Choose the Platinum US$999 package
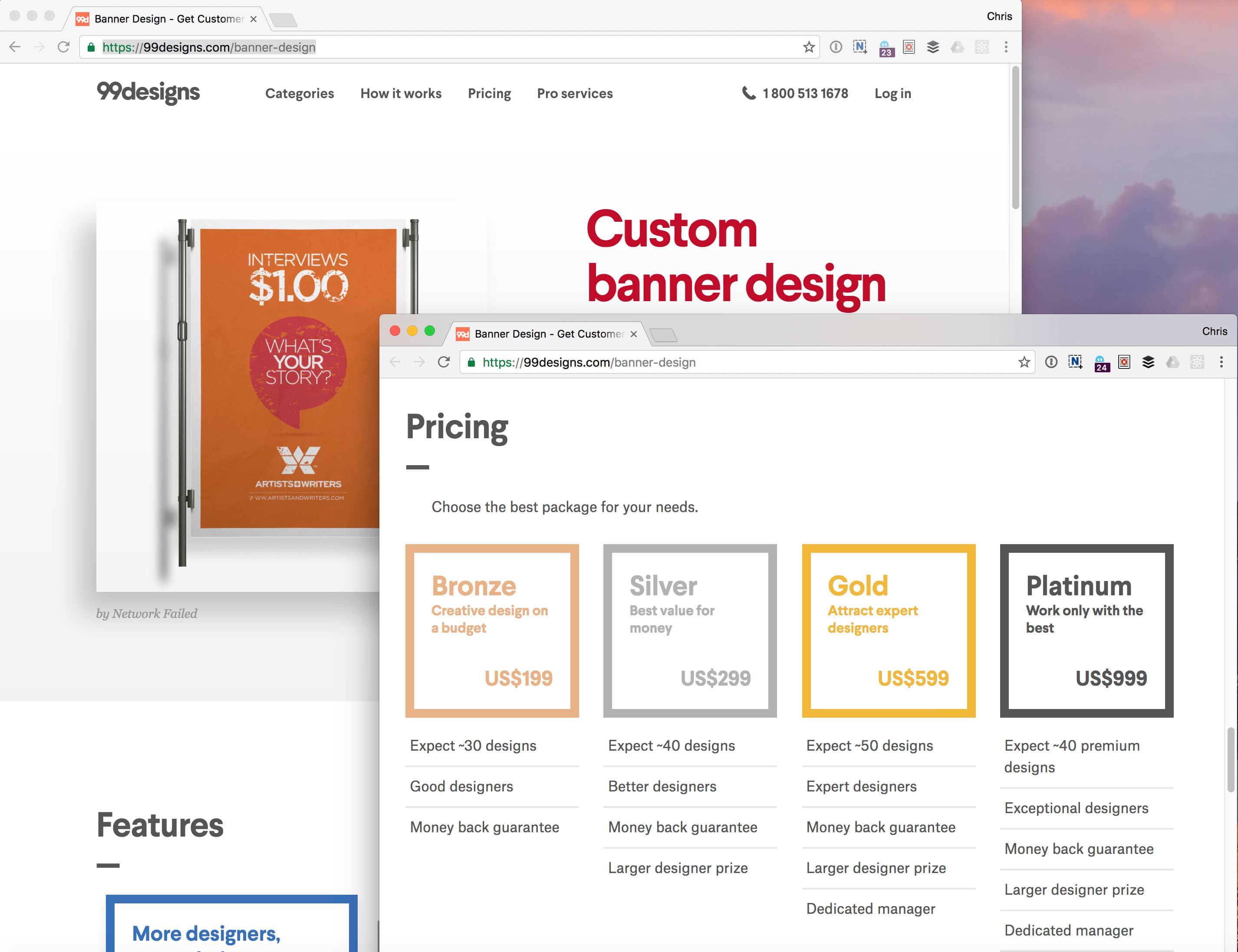1238x952 pixels. point(1087,631)
